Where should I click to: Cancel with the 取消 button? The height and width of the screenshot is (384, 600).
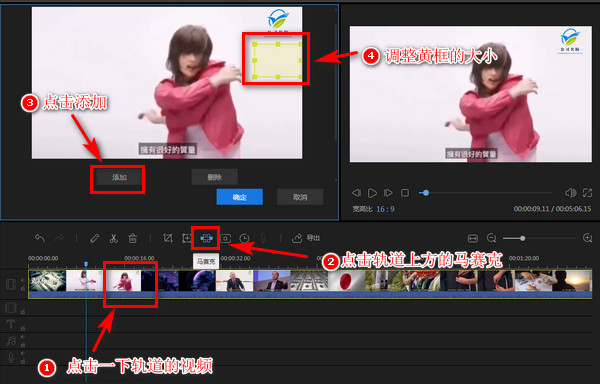tap(300, 197)
